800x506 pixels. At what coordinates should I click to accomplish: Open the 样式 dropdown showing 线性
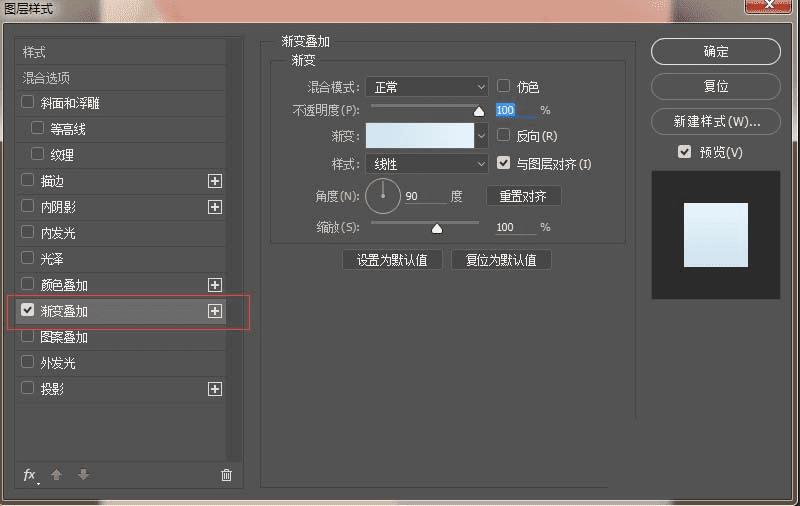point(427,164)
